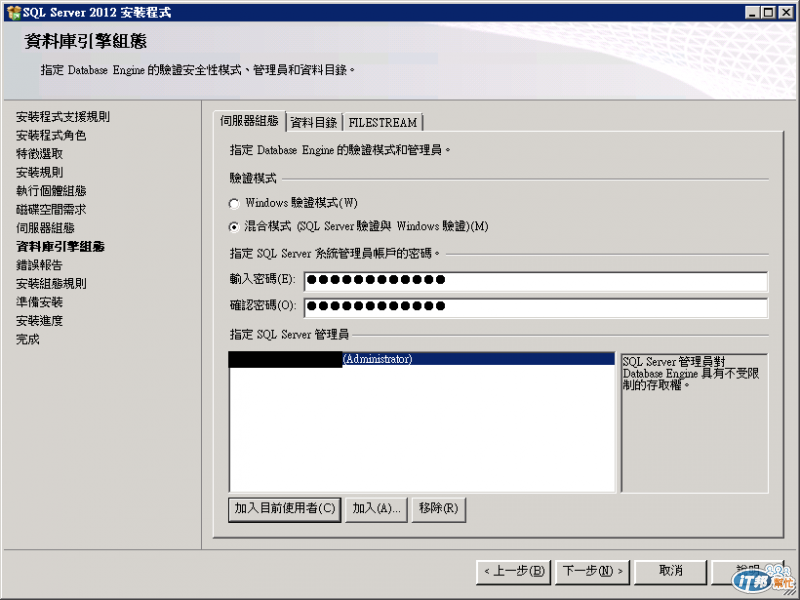The height and width of the screenshot is (600, 800).
Task: Click 執行個體組態 in the step list
Action: pyautogui.click(x=51, y=191)
